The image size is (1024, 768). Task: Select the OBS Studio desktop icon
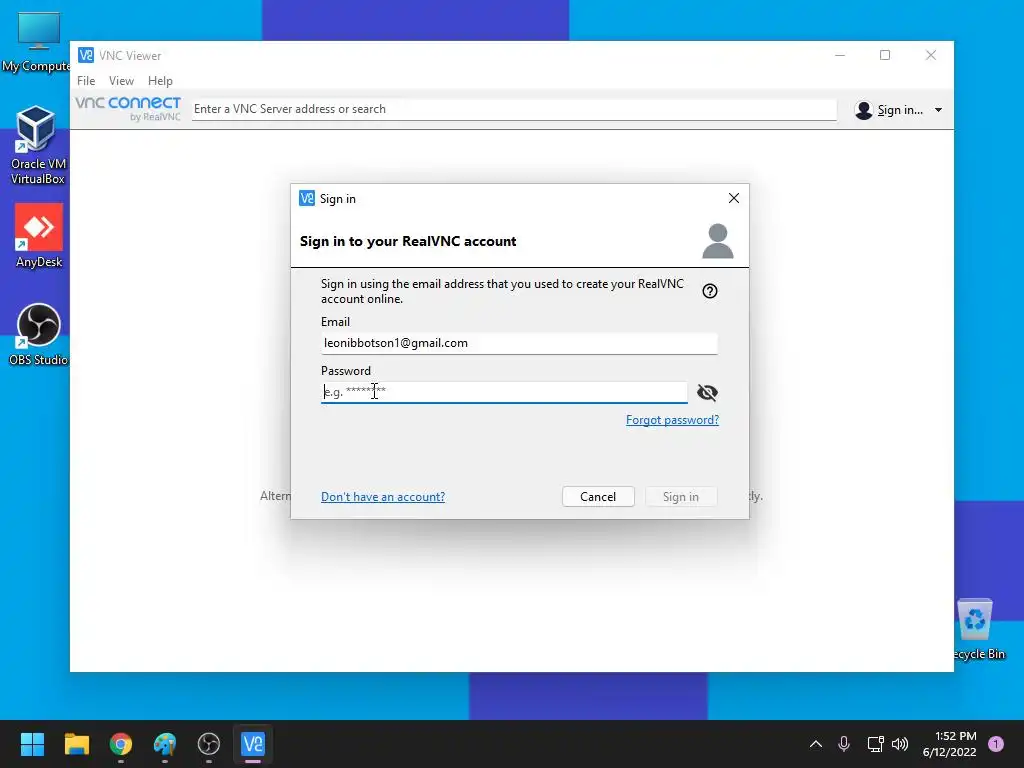coord(38,334)
